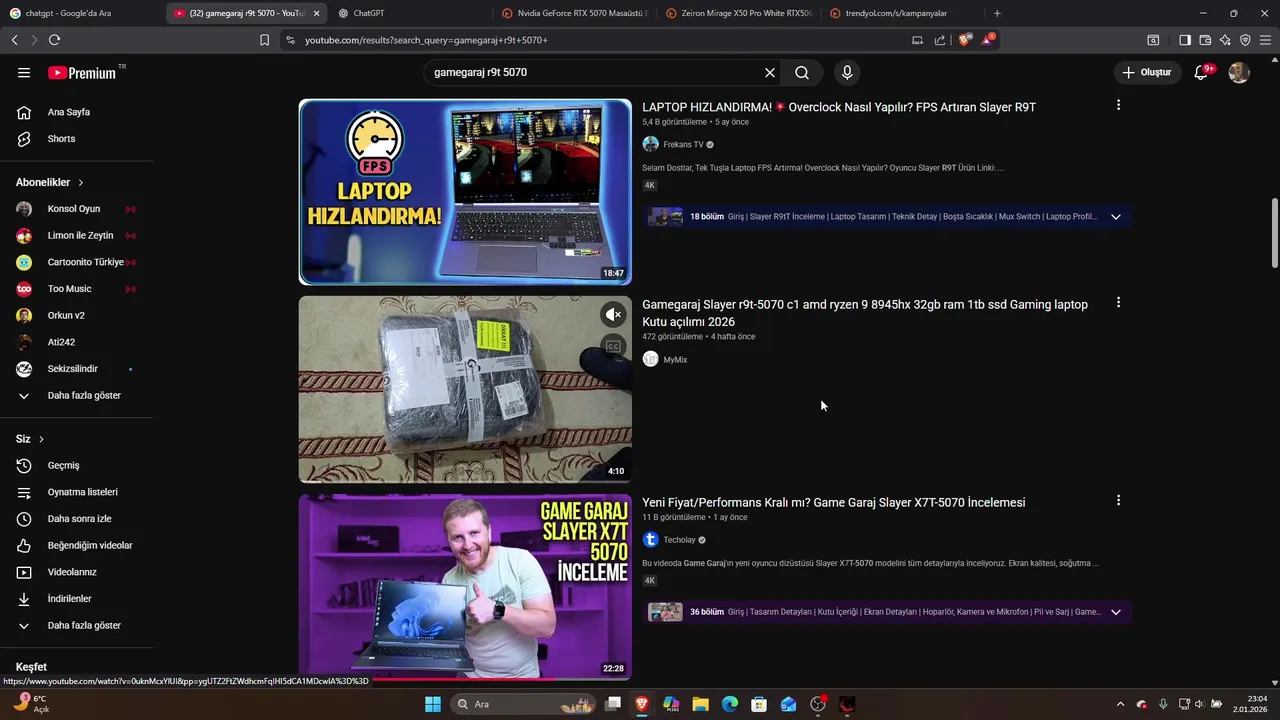
Task: Open the account avatar menu
Action: point(1239,72)
